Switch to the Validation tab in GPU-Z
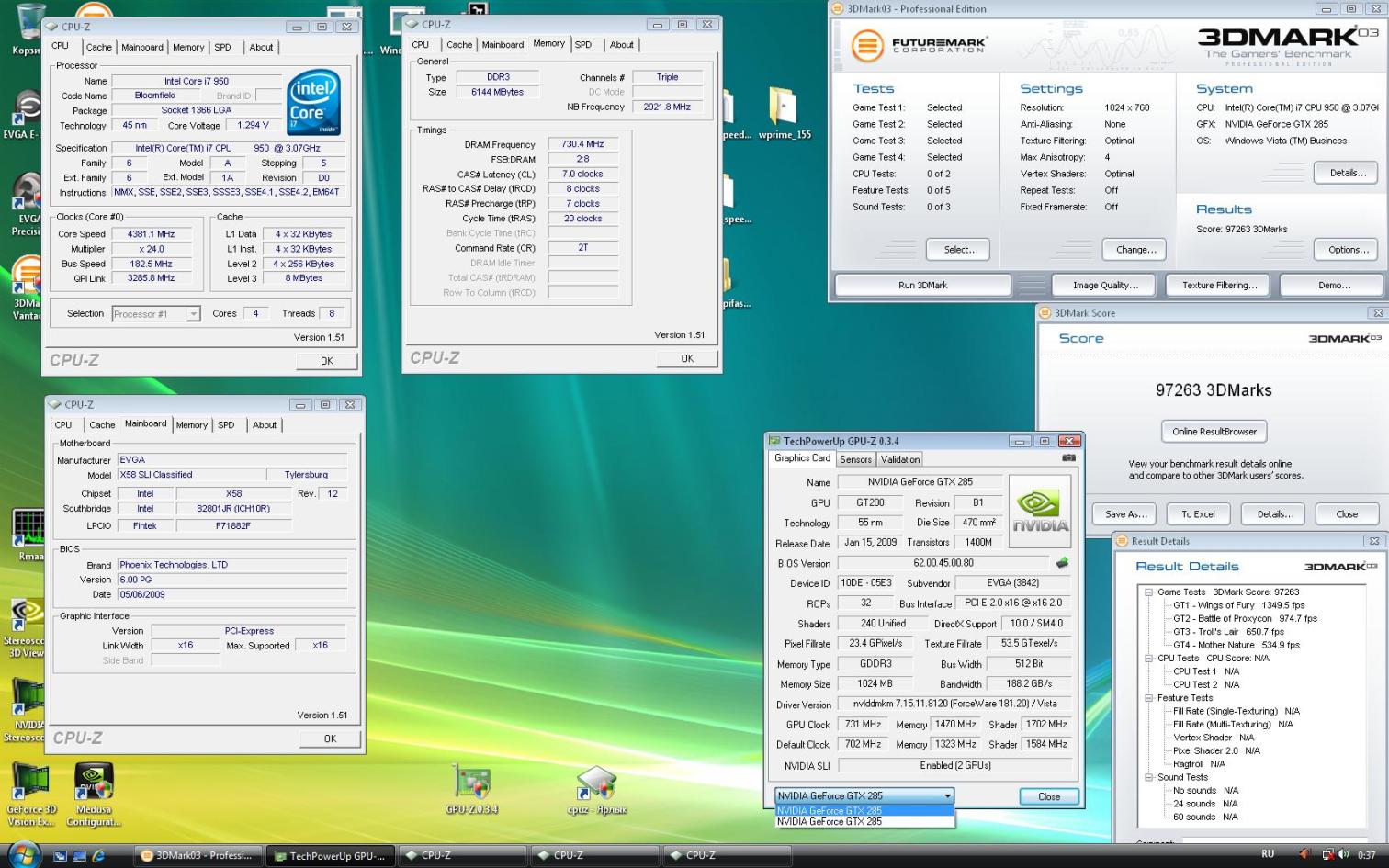The image size is (1389, 868). coord(900,459)
